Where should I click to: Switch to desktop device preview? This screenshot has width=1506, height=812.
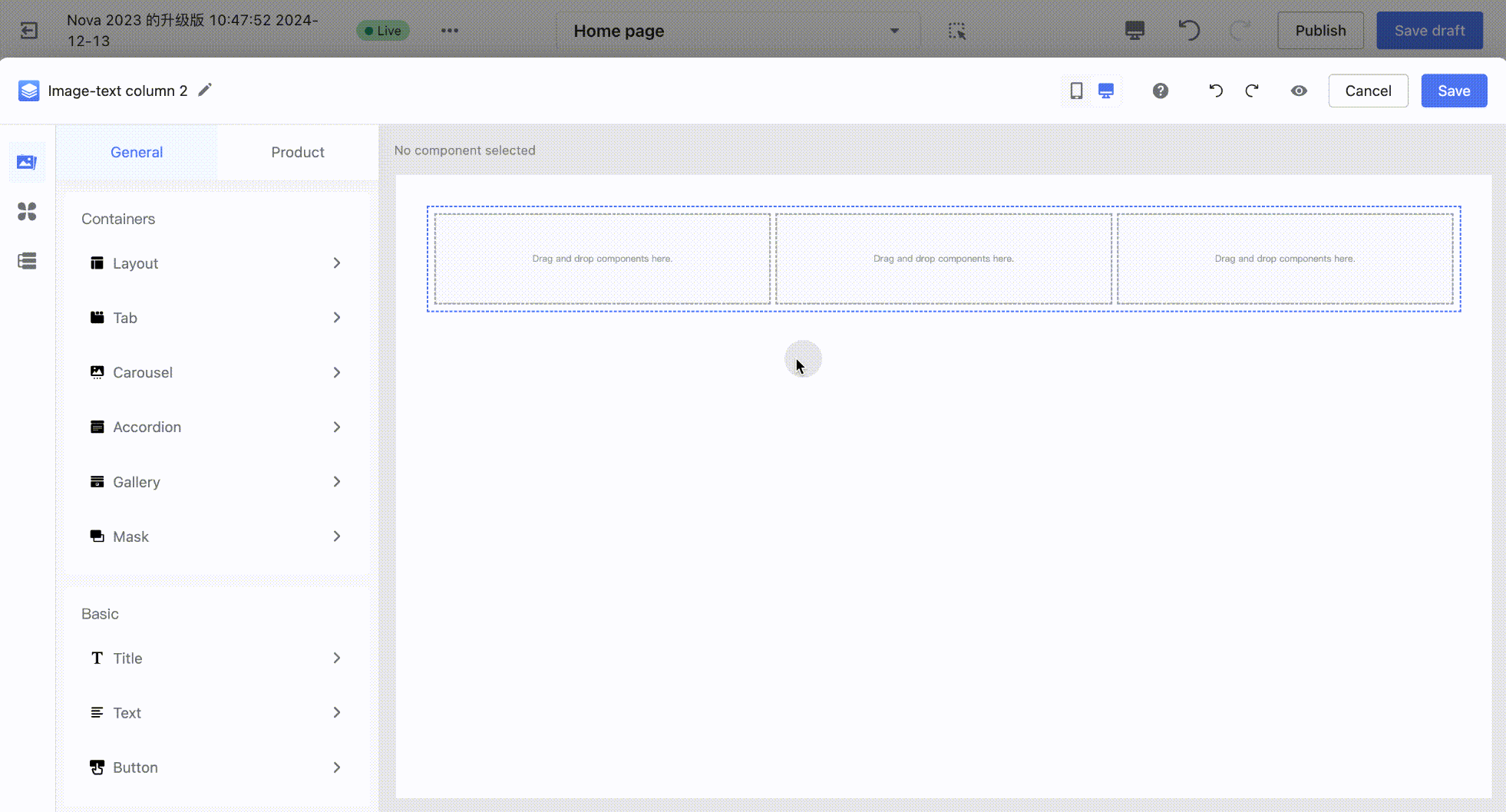click(1106, 91)
